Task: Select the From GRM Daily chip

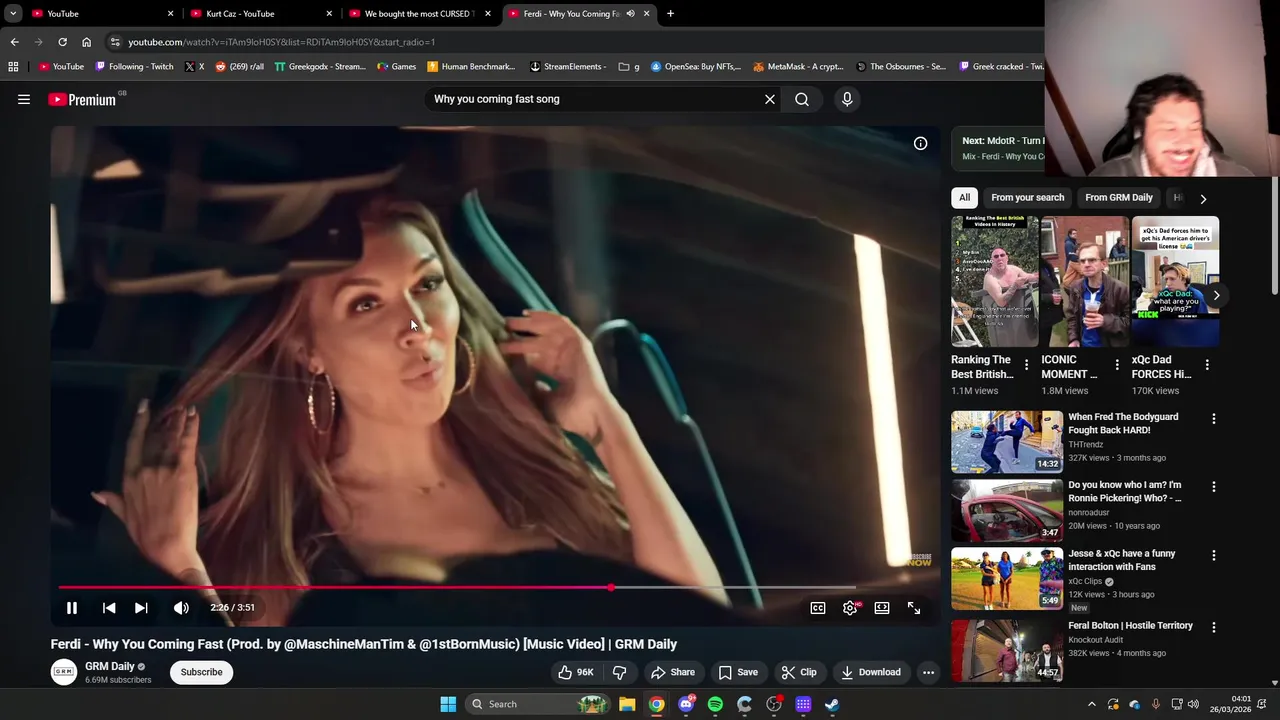Action: point(1119,198)
